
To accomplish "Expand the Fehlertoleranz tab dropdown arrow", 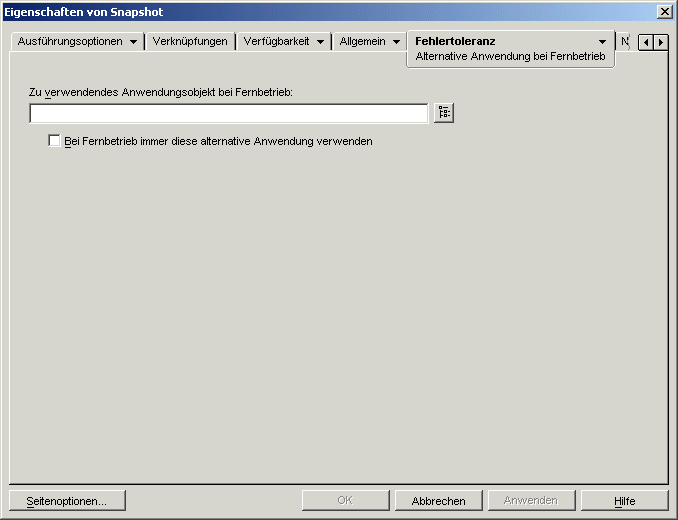I will point(602,42).
